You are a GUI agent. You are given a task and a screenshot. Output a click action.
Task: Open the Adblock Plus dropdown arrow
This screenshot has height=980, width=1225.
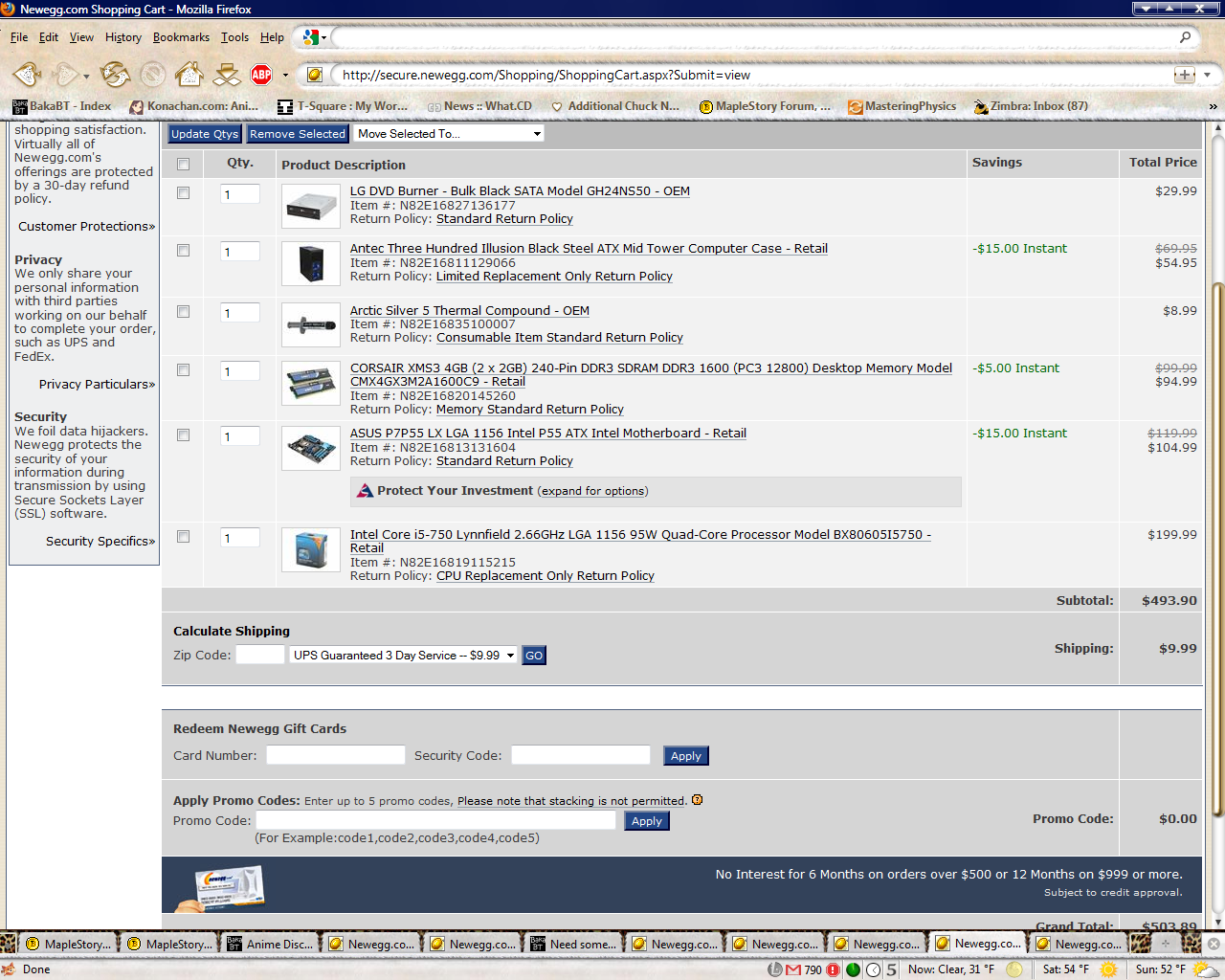point(285,75)
